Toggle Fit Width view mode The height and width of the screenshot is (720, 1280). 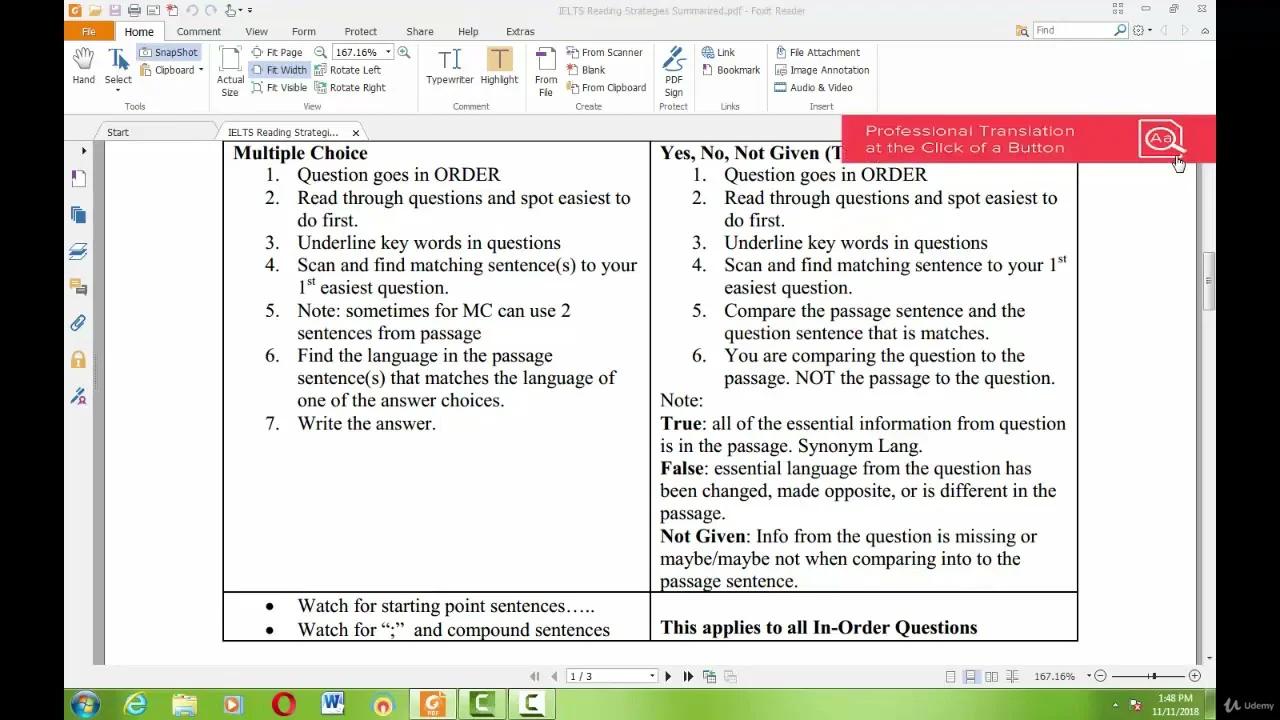[x=279, y=70]
